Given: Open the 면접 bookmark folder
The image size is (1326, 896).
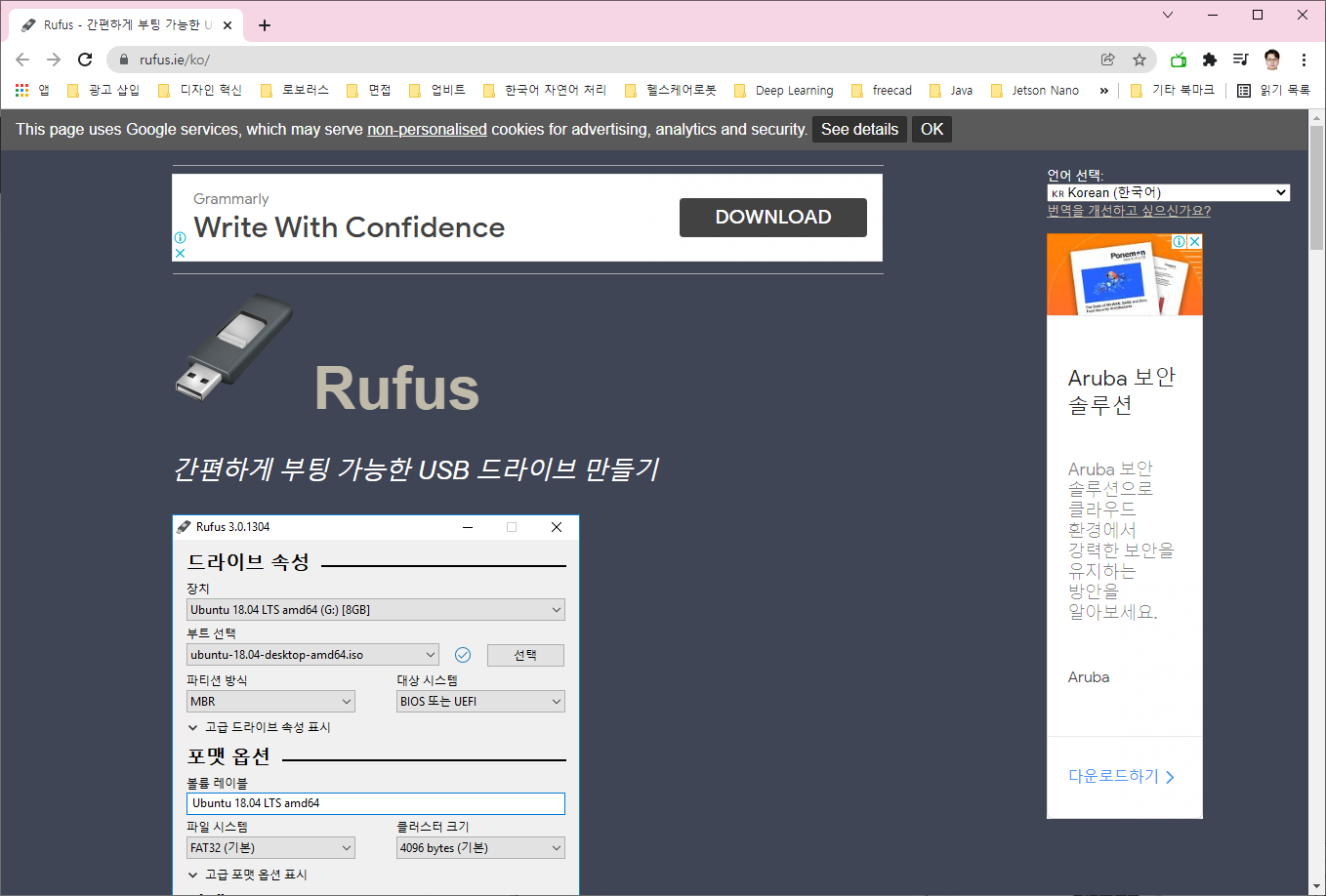Looking at the screenshot, I should (x=369, y=90).
